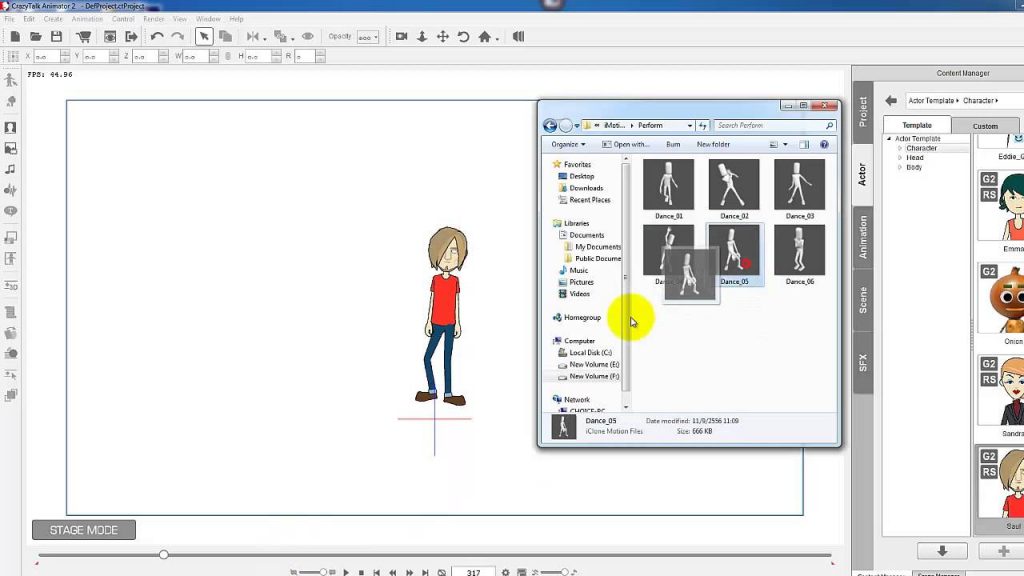Click the rightmost icon in the main toolbar

click(x=519, y=37)
